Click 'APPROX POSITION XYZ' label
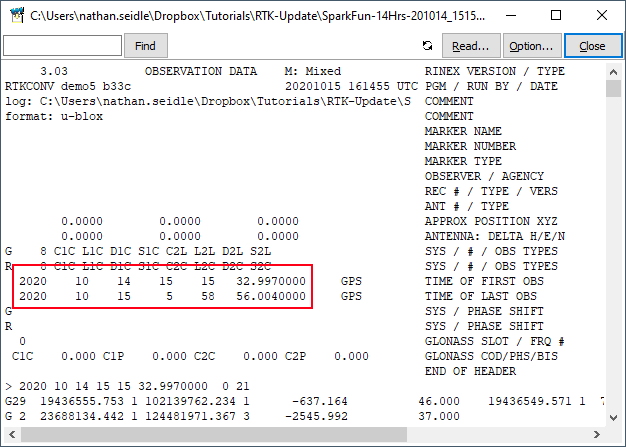Viewport: 626px width, 447px height. coord(491,222)
